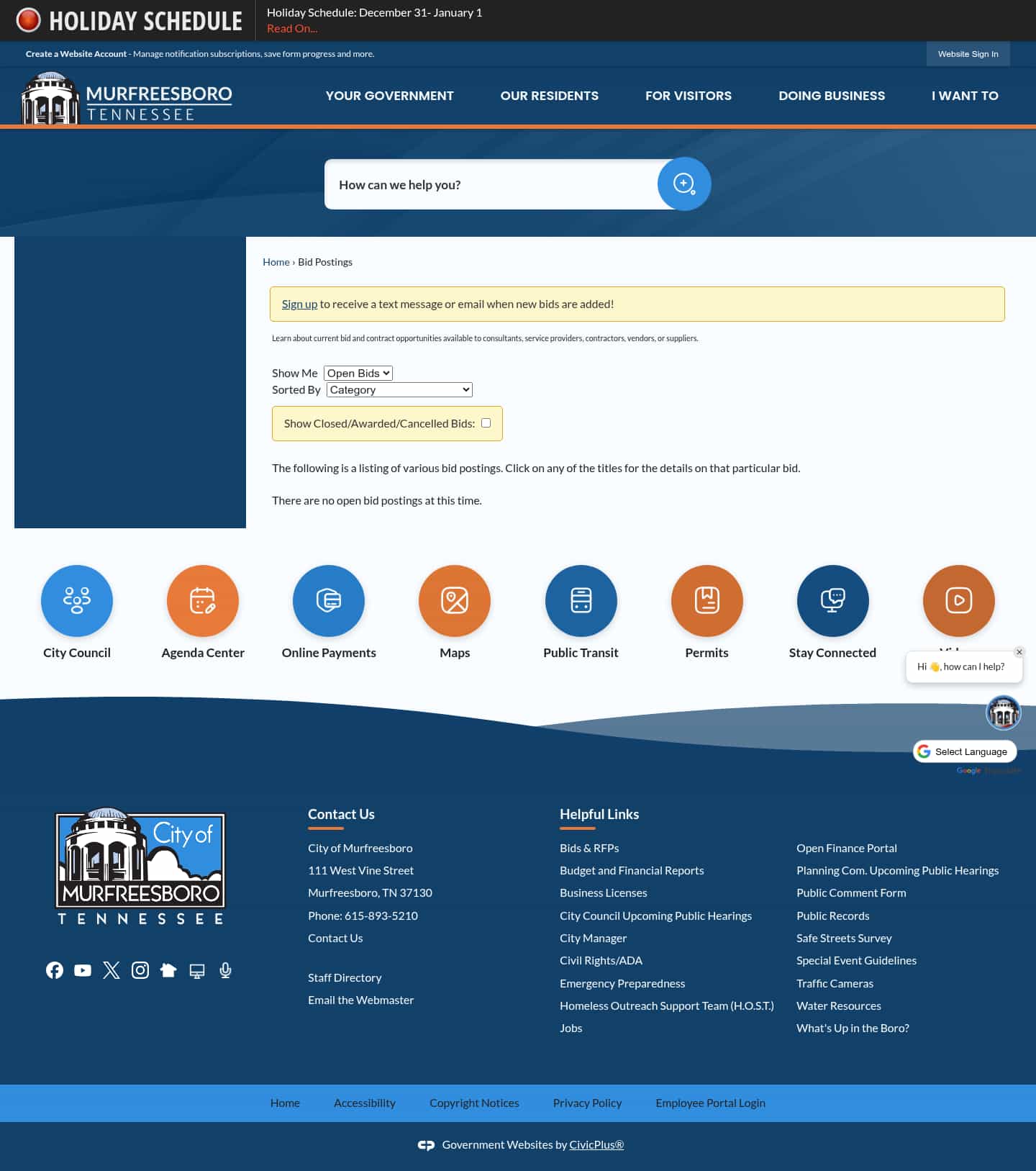1036x1171 pixels.
Task: Click the search magnifier button
Action: tap(684, 184)
